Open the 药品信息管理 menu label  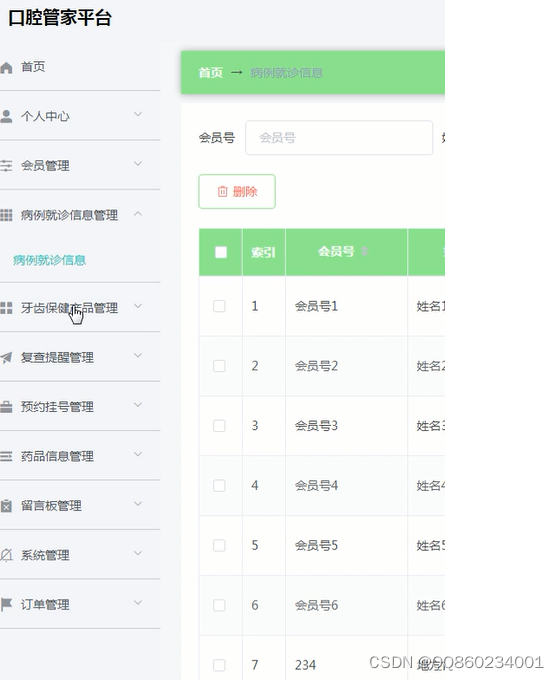tap(57, 456)
